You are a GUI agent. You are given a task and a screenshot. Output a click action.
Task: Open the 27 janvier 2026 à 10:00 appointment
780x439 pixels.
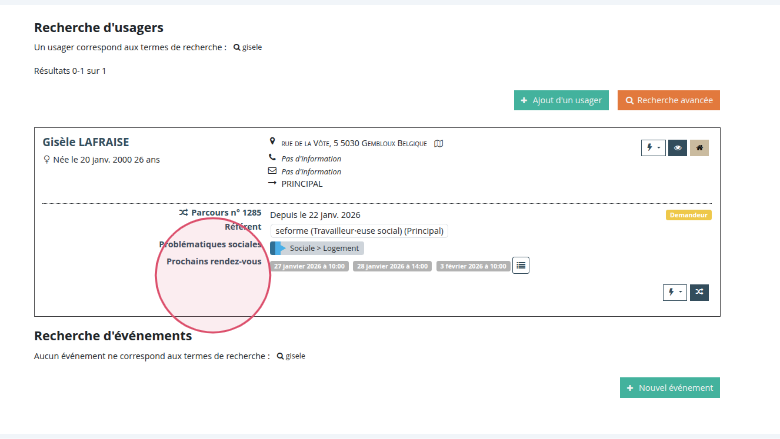click(x=309, y=267)
